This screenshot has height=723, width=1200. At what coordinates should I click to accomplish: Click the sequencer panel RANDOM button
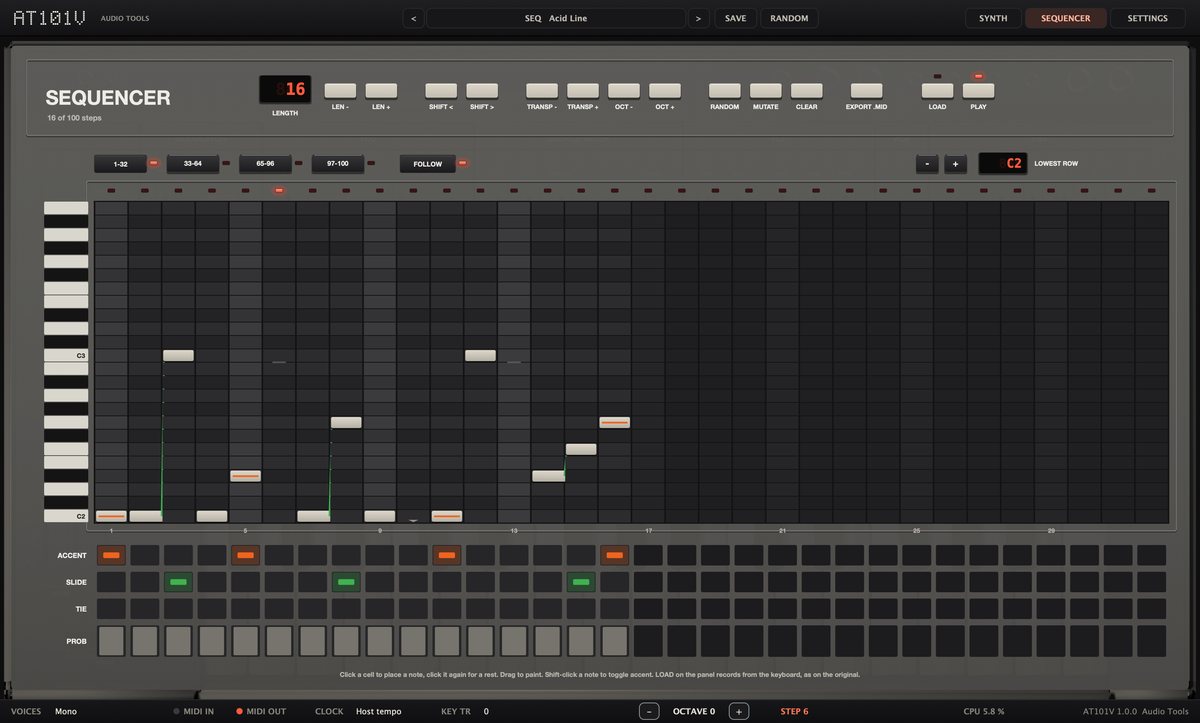tap(725, 91)
